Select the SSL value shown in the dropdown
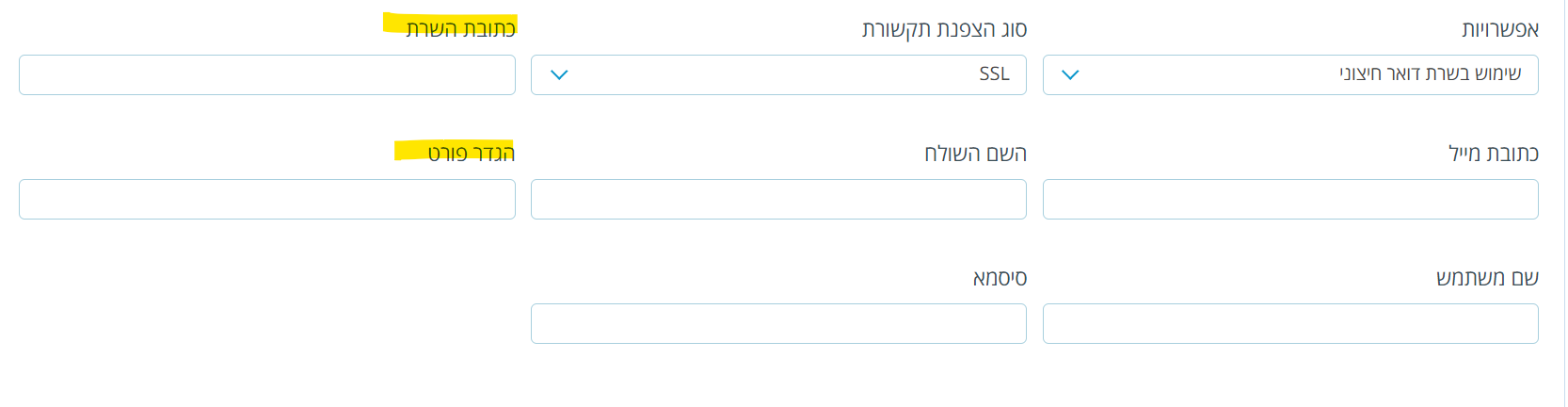 pos(994,74)
